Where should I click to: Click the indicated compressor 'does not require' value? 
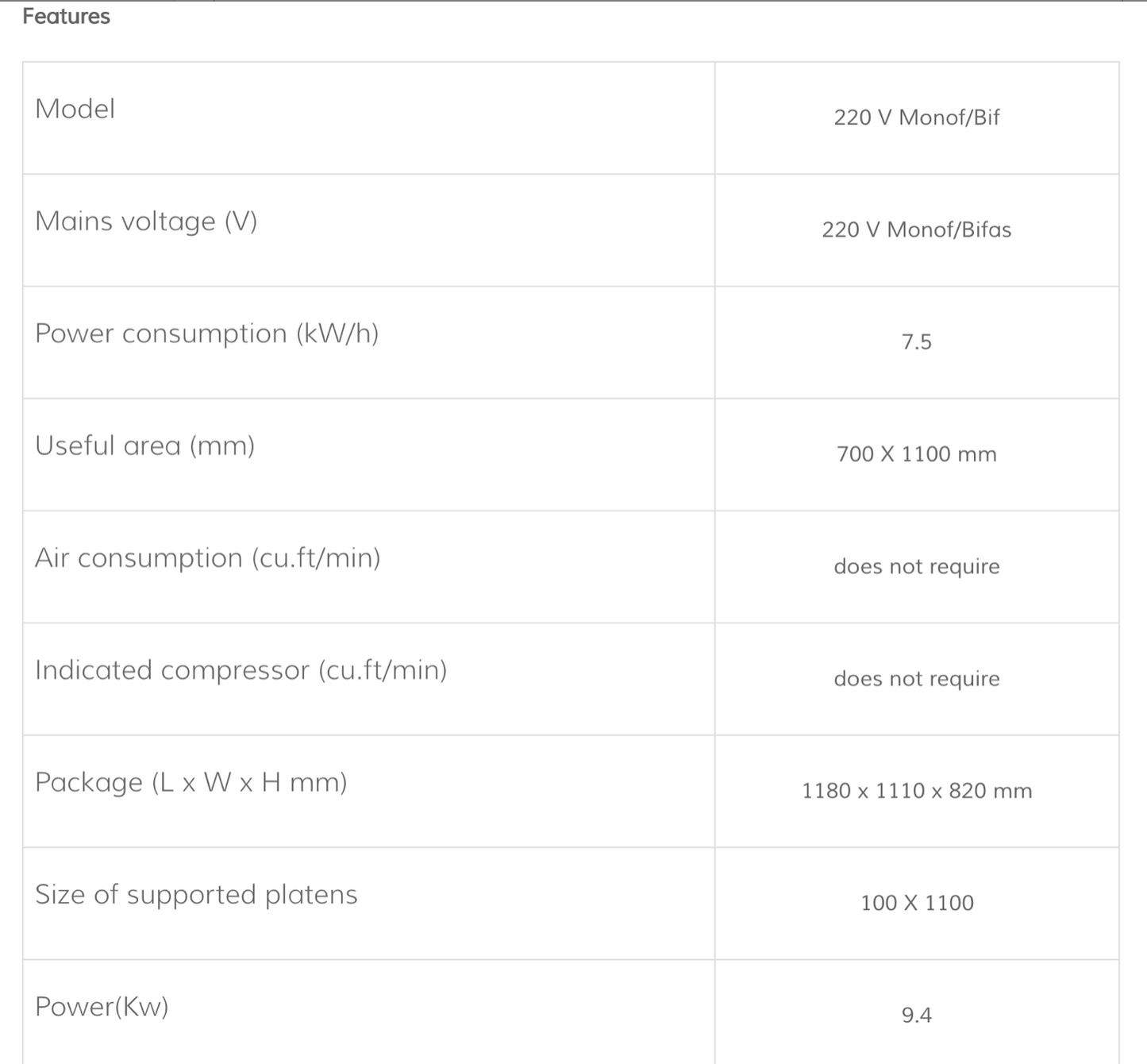tap(916, 679)
